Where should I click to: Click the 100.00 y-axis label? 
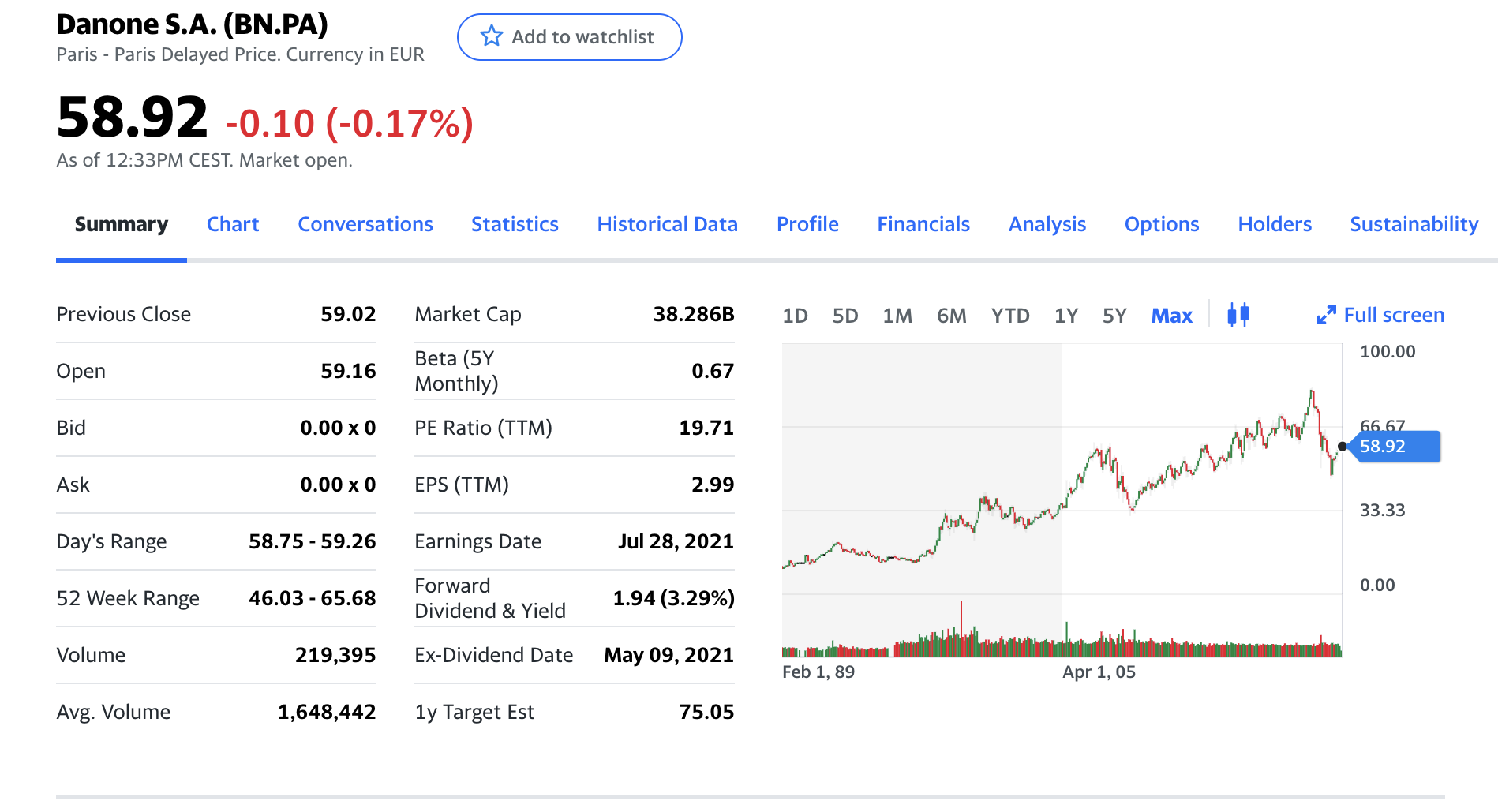point(1388,352)
